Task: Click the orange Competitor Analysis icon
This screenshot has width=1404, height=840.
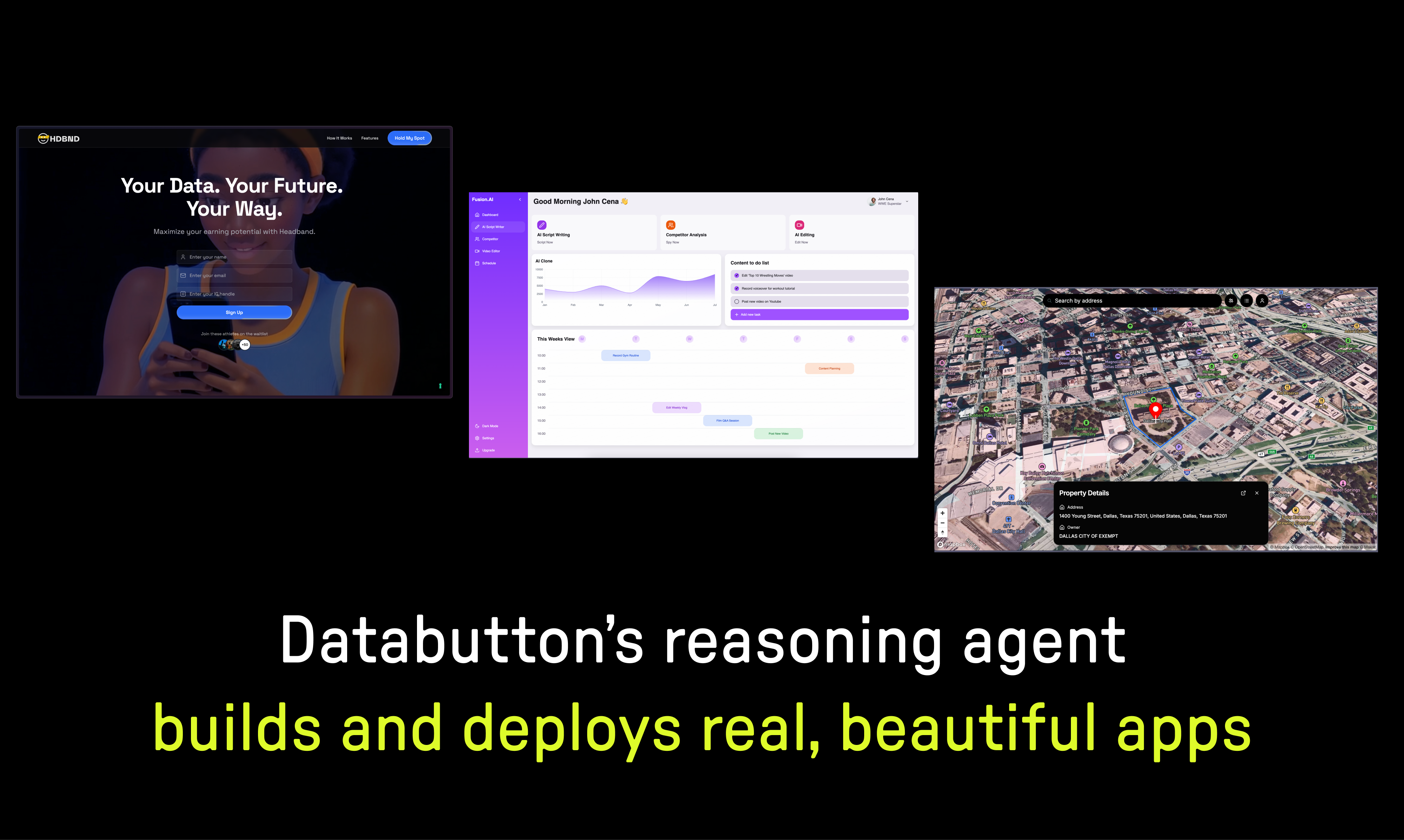Action: pyautogui.click(x=670, y=225)
